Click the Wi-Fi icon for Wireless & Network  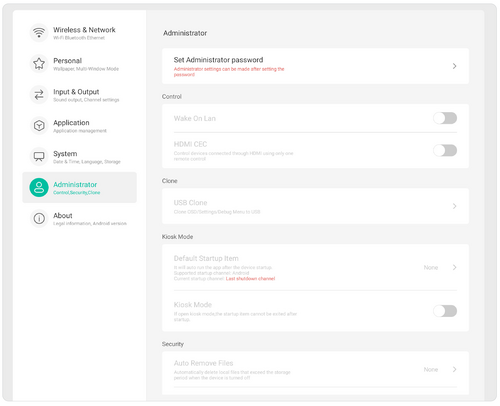click(x=39, y=33)
